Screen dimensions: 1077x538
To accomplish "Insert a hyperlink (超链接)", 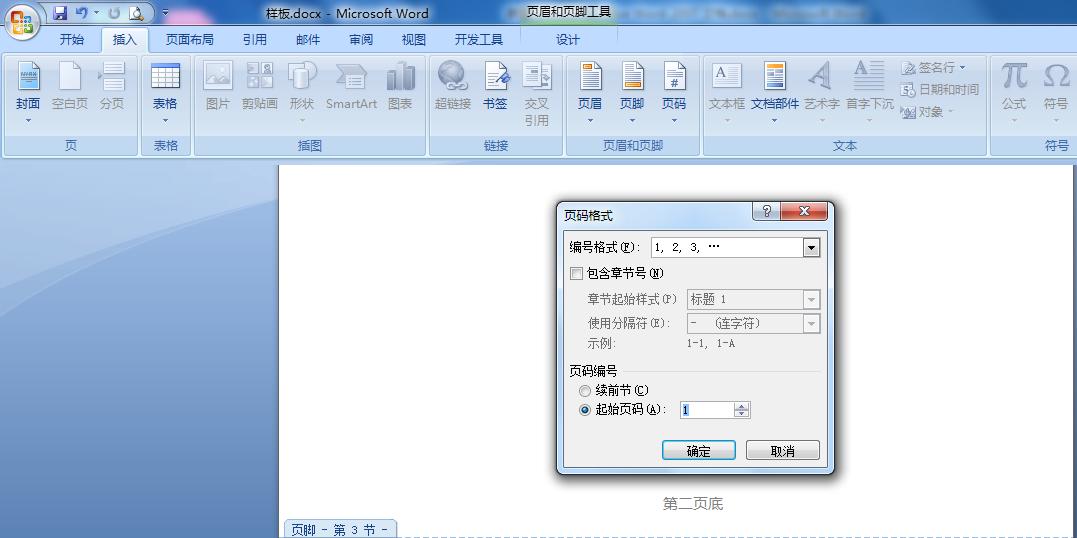I will click(453, 87).
